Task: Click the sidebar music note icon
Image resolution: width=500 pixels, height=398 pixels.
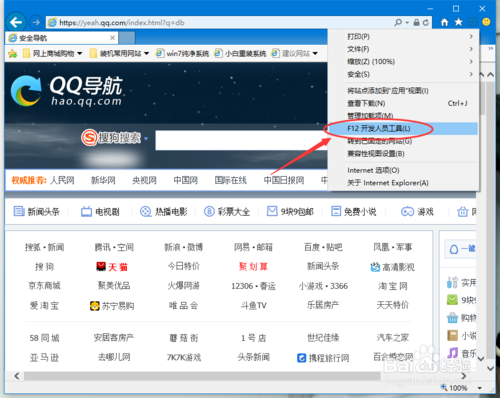Action: [x=452, y=352]
